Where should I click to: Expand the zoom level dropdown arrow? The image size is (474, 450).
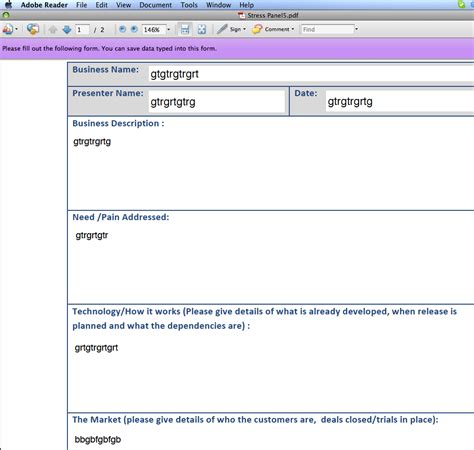tap(169, 29)
